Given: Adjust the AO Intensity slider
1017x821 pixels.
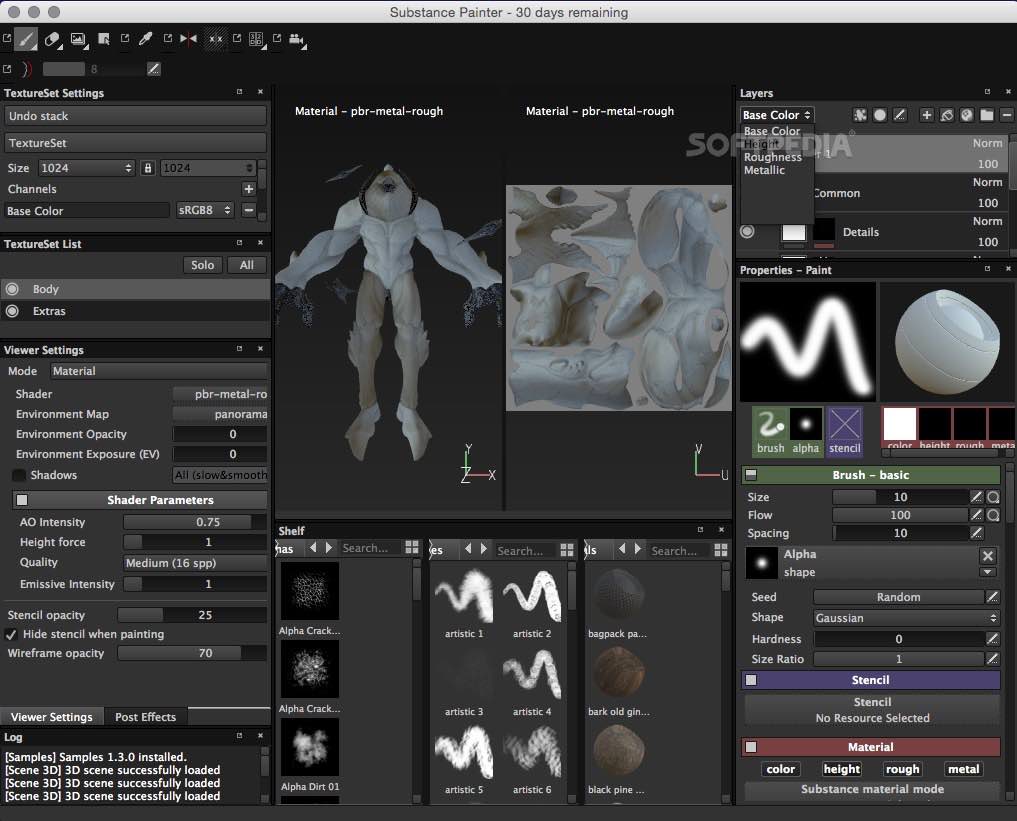Looking at the screenshot, I should point(195,522).
